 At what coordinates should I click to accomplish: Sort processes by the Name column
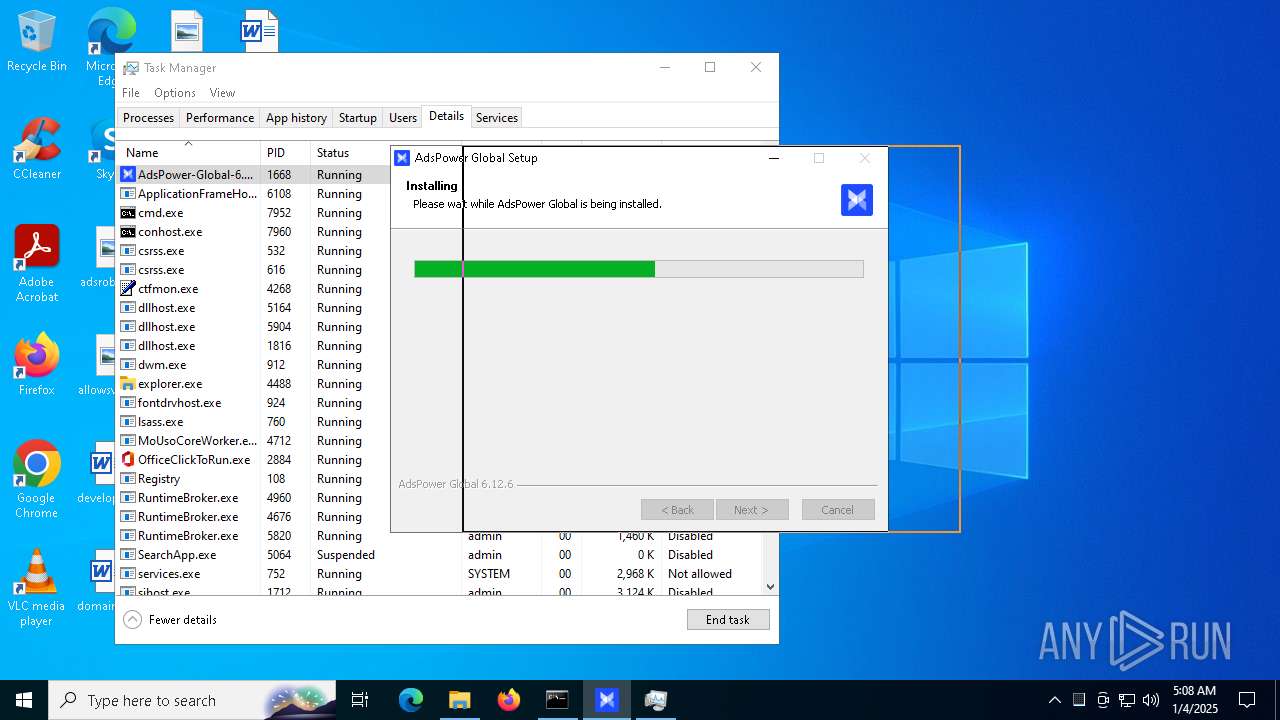188,153
